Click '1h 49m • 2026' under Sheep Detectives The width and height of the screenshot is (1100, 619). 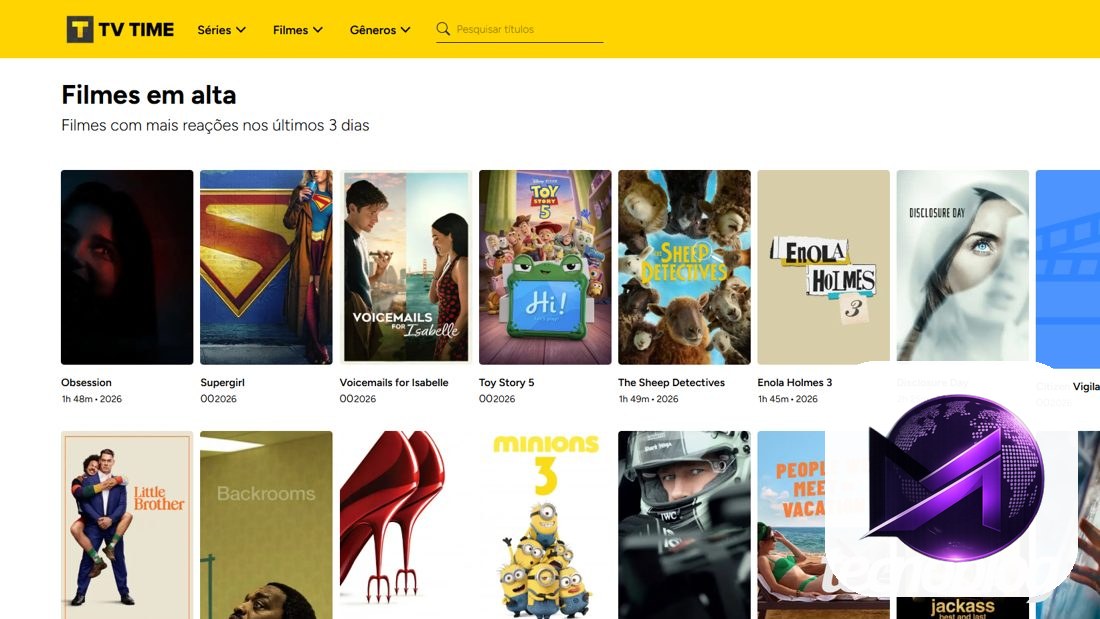[648, 399]
